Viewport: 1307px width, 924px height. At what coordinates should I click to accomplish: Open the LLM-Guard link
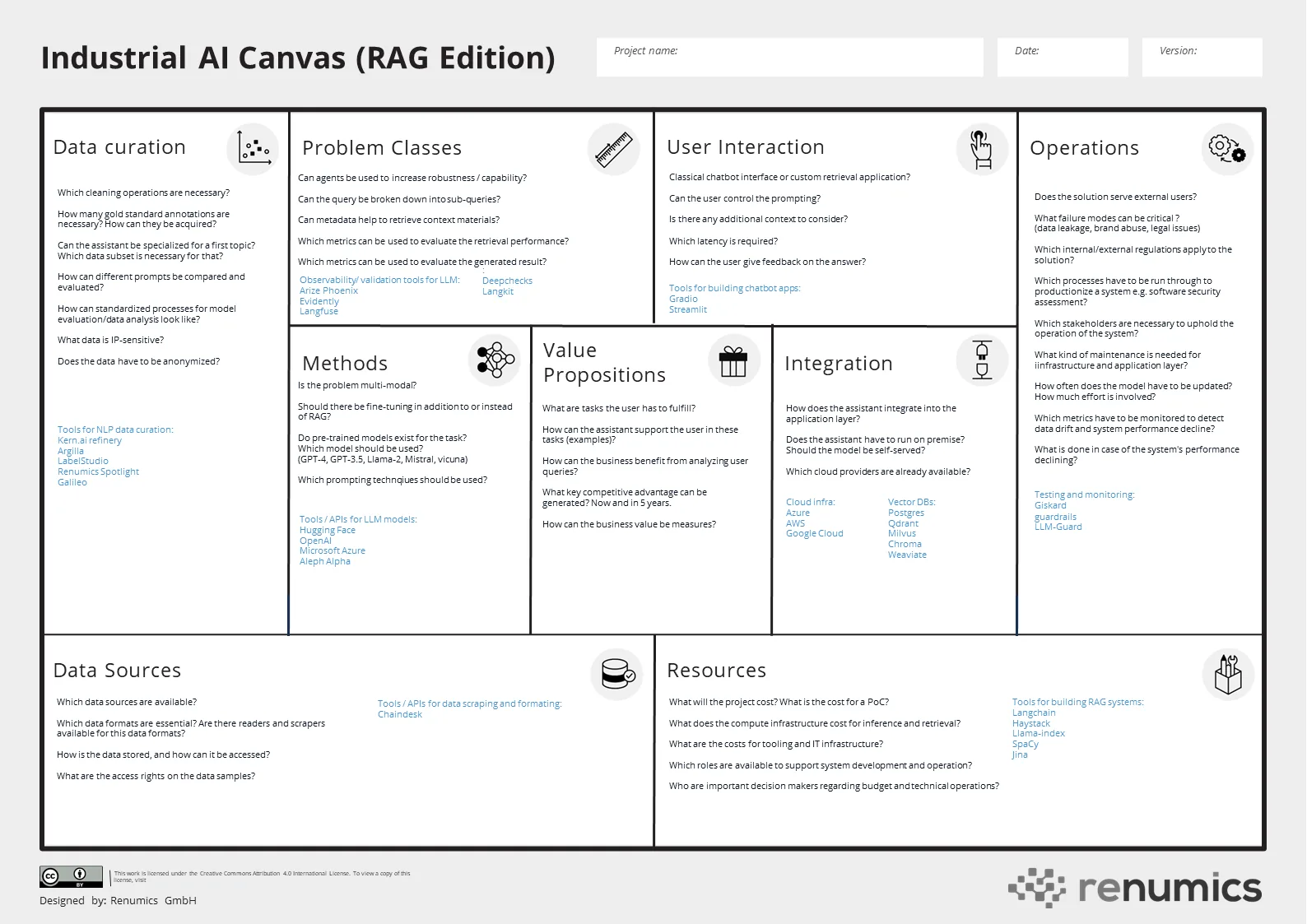(x=1058, y=527)
